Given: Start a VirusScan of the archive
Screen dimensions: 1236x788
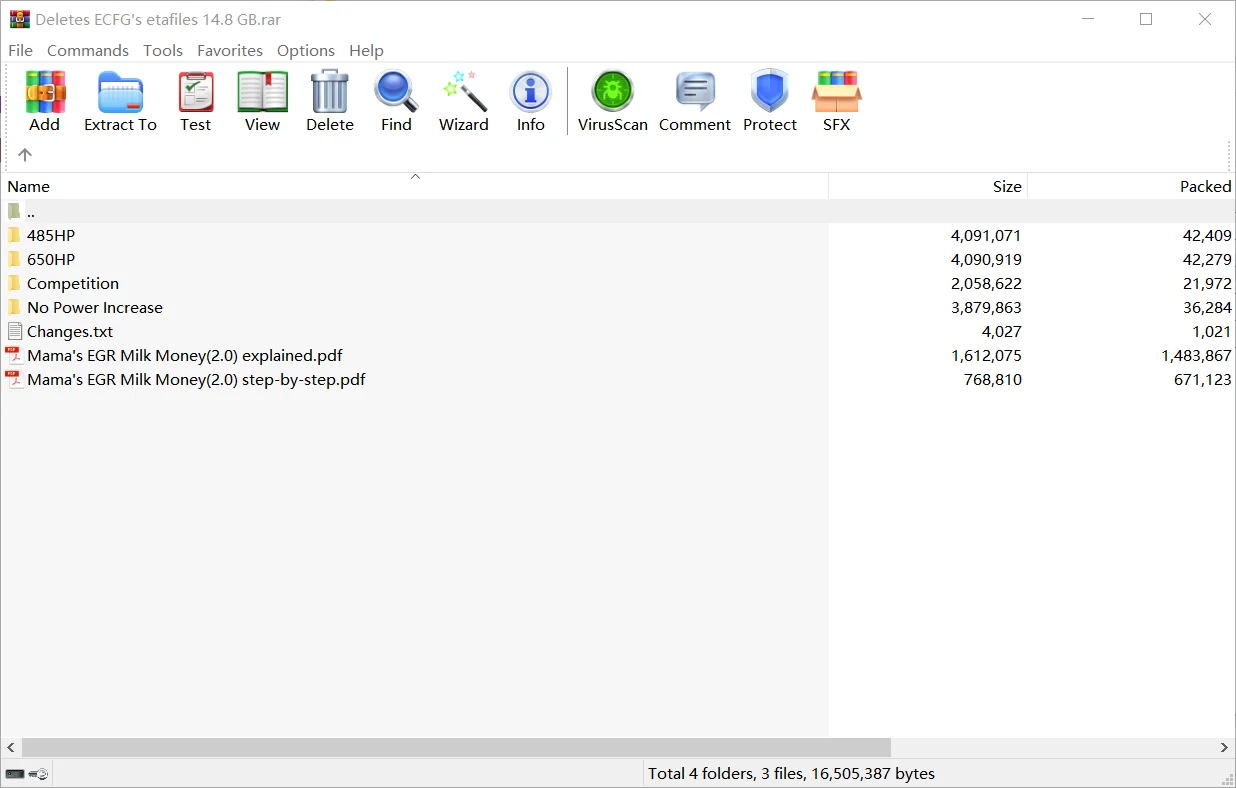Looking at the screenshot, I should 611,100.
